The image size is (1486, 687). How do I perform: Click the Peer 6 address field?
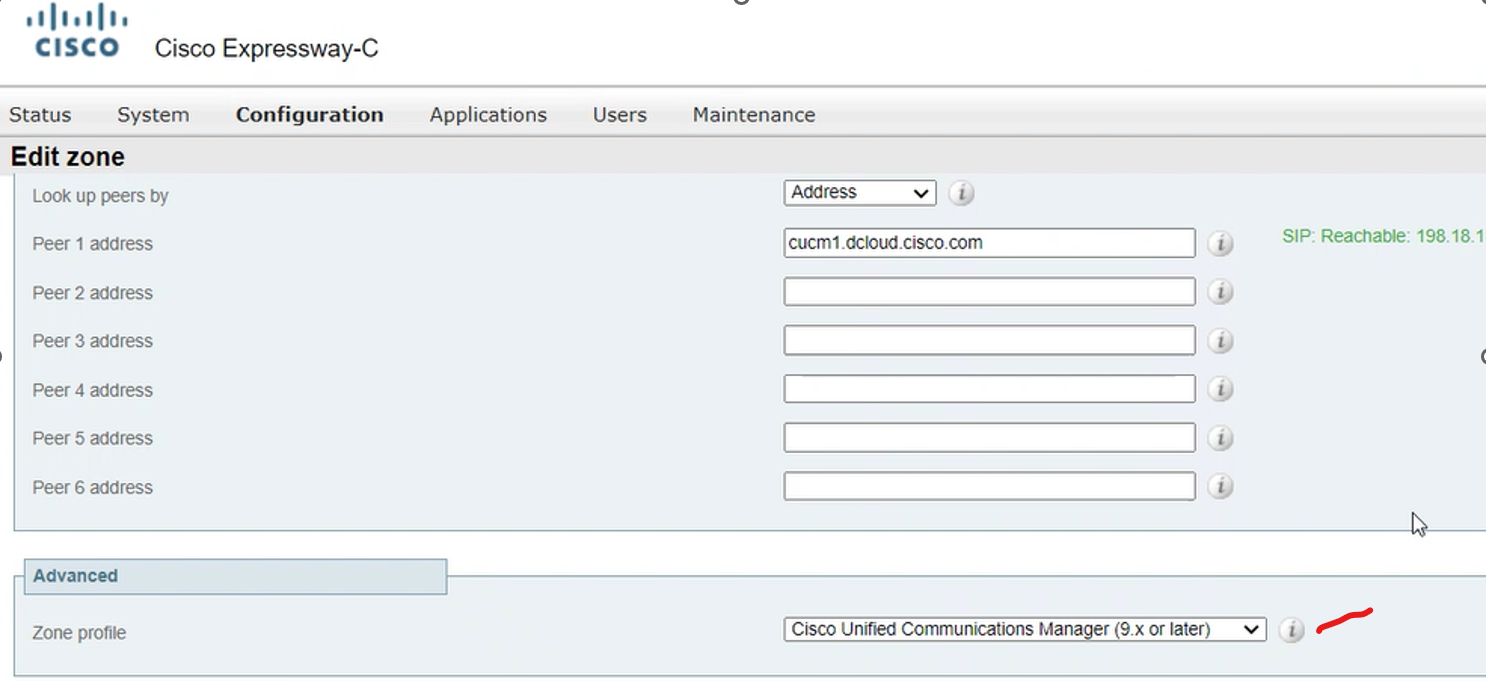click(990, 486)
